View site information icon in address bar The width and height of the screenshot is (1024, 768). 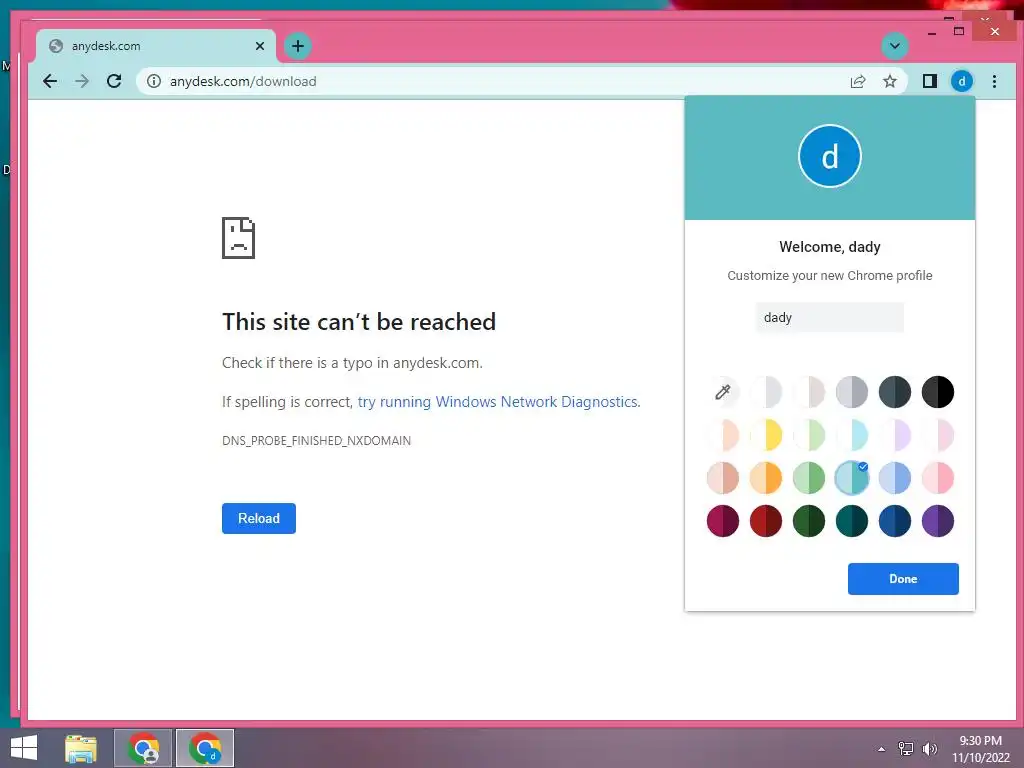click(153, 81)
